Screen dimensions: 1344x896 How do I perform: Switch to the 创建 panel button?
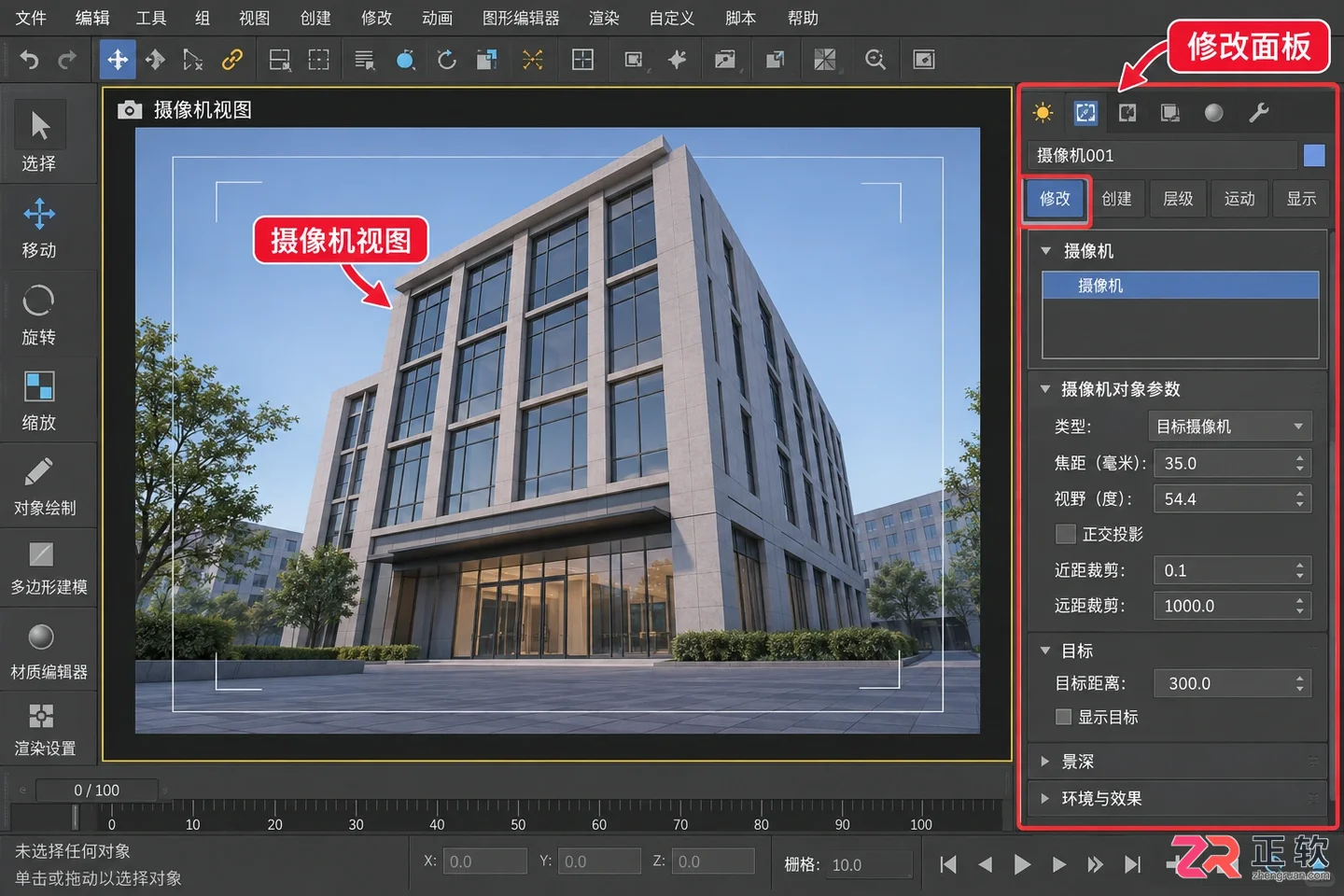click(1116, 199)
